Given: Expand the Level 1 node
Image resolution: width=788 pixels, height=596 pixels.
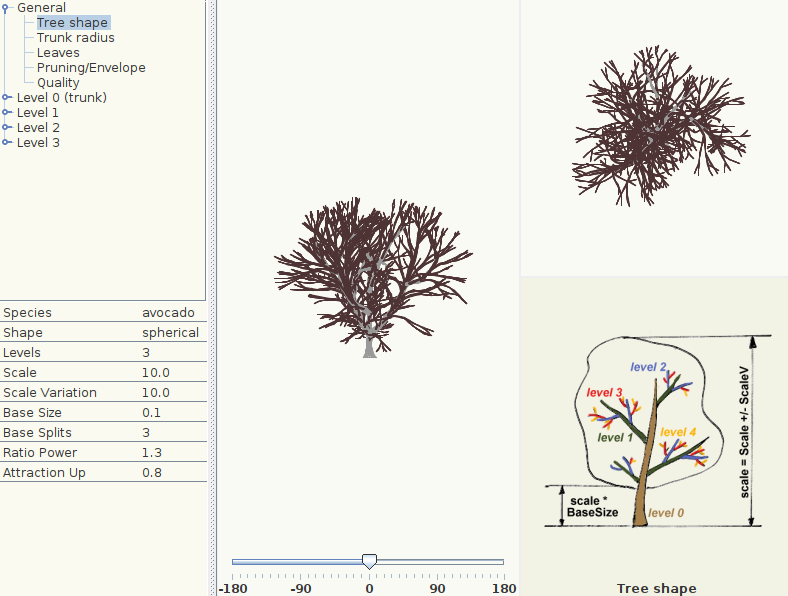Looking at the screenshot, I should click(5, 113).
